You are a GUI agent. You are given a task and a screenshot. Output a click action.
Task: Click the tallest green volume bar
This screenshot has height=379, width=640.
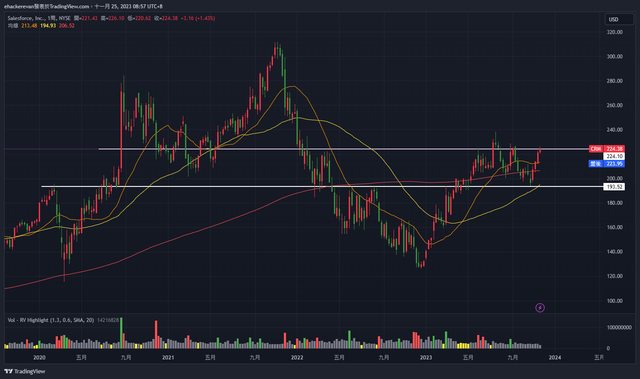click(121, 332)
